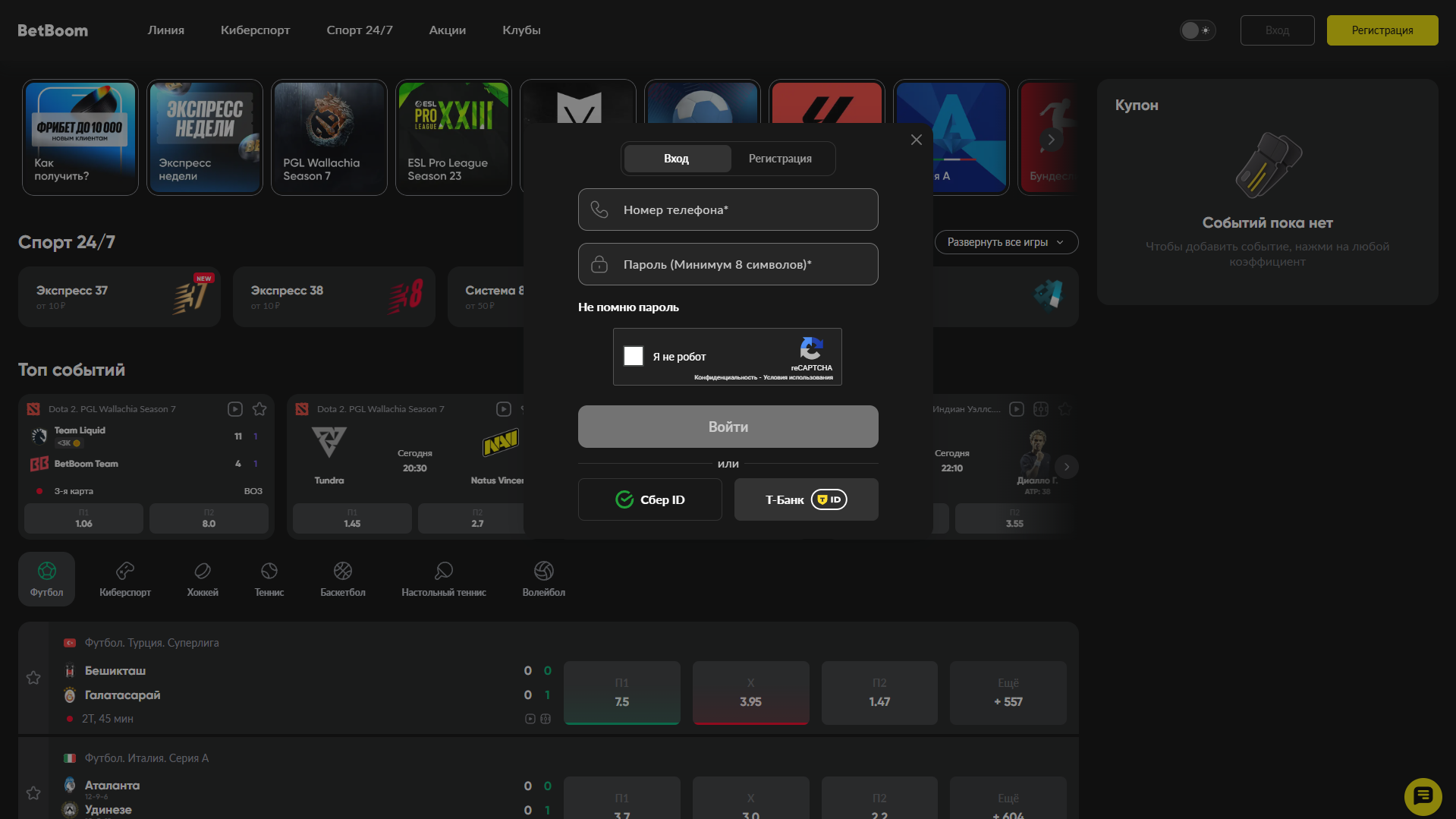Tick the 'Я не робот' reCAPTCHA checkbox
This screenshot has height=819, width=1456.
[x=634, y=356]
